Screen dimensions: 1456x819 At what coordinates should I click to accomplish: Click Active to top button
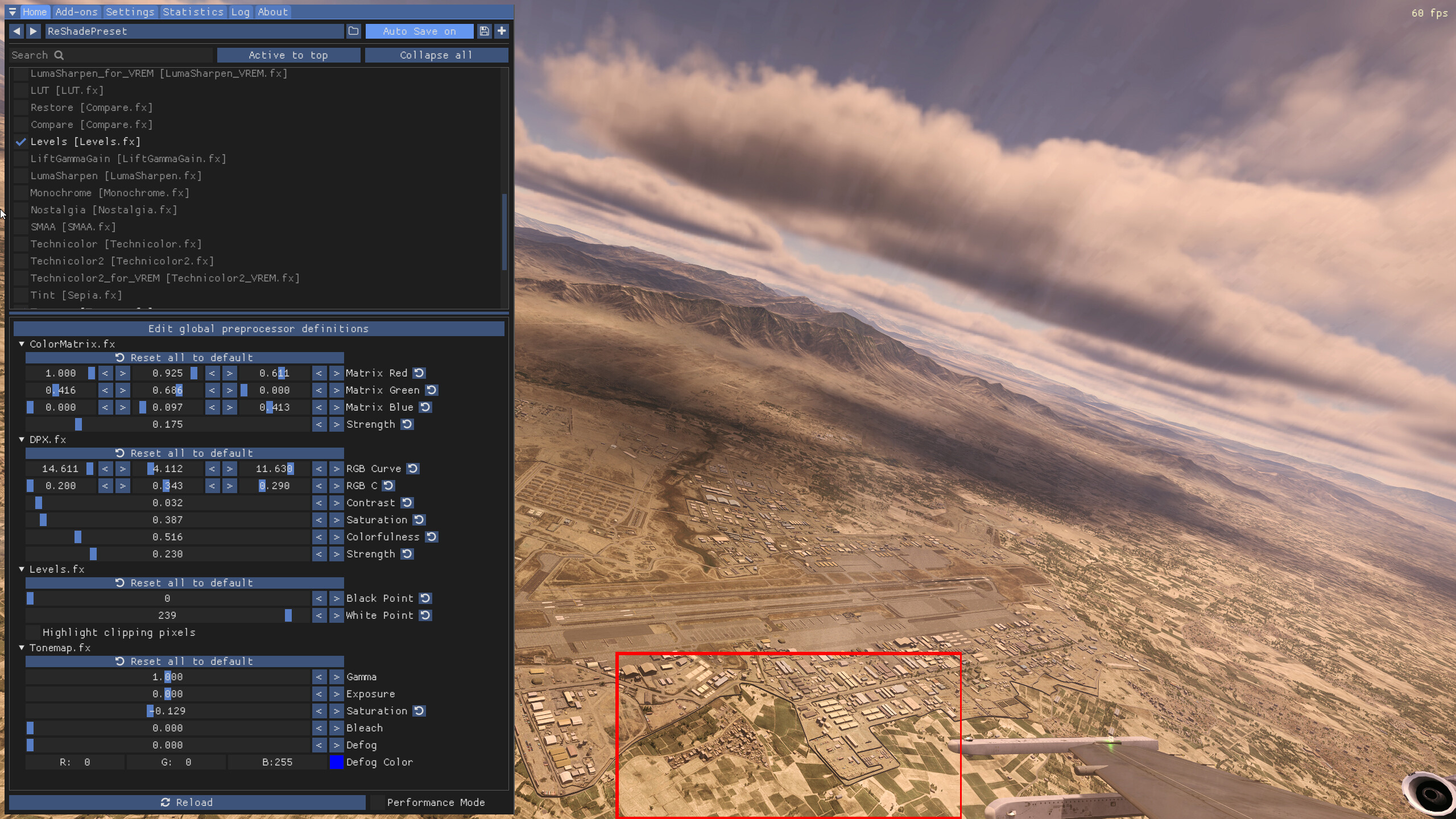click(x=288, y=55)
